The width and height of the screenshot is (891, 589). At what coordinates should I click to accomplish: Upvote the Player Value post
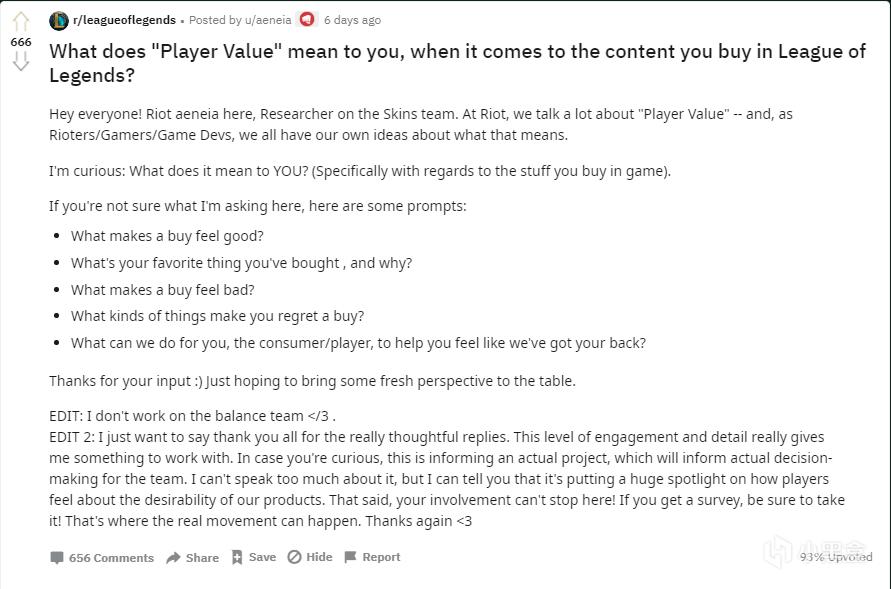click(x=21, y=21)
